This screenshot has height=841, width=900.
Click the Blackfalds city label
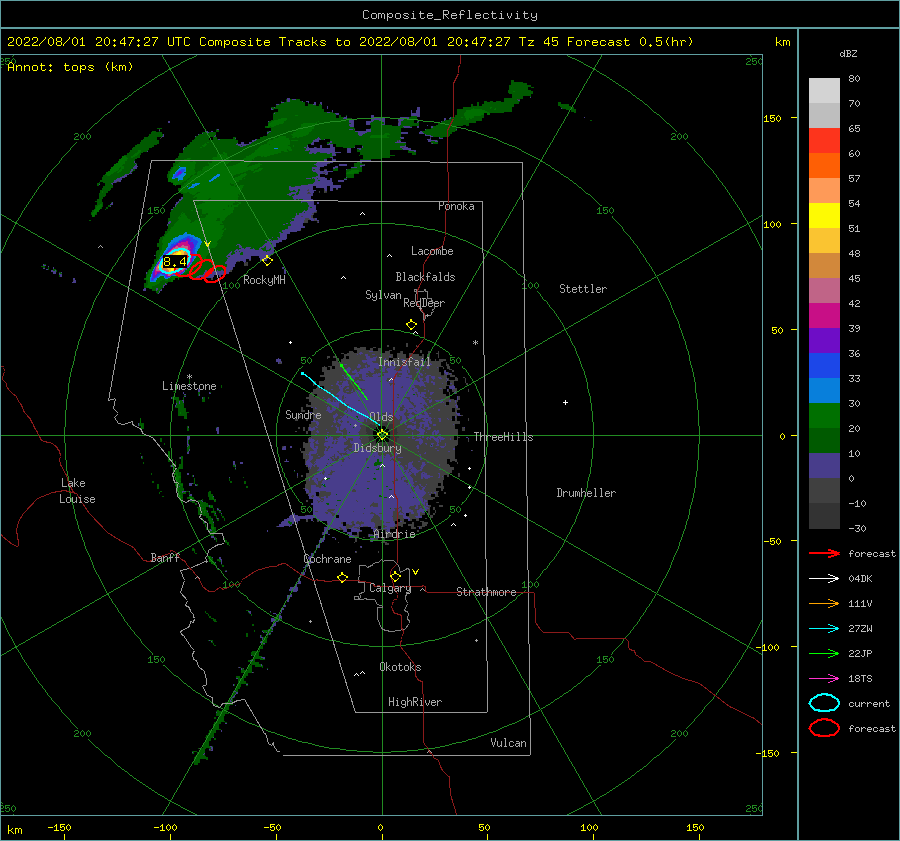425,277
